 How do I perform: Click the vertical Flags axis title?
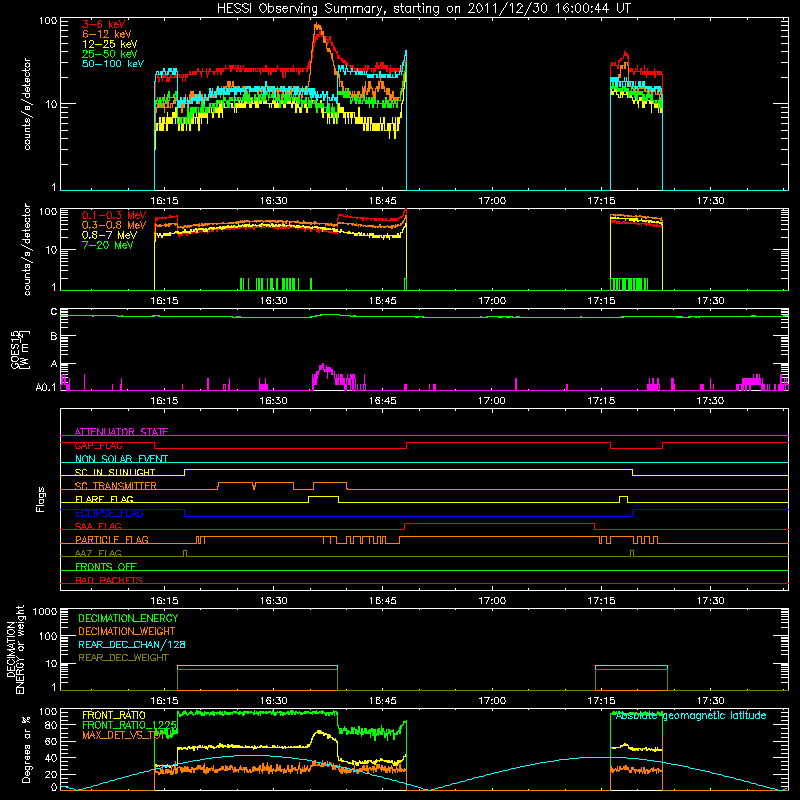point(41,499)
